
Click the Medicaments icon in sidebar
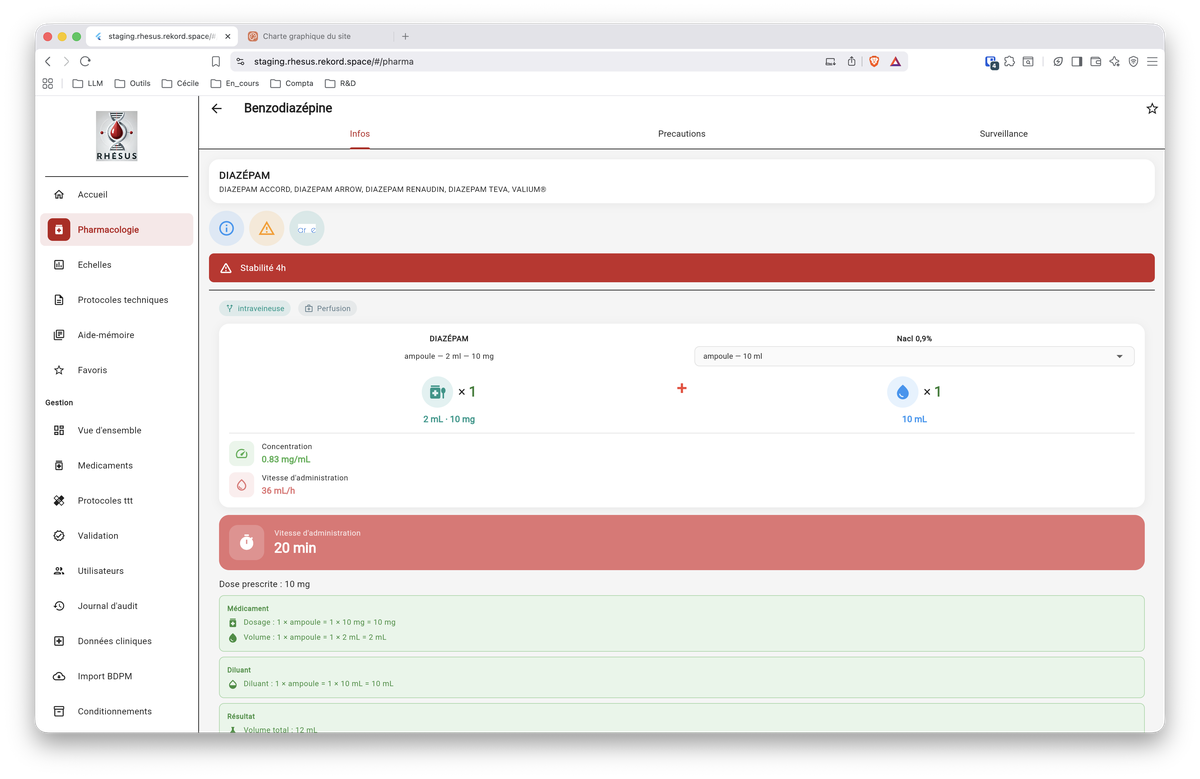point(59,465)
